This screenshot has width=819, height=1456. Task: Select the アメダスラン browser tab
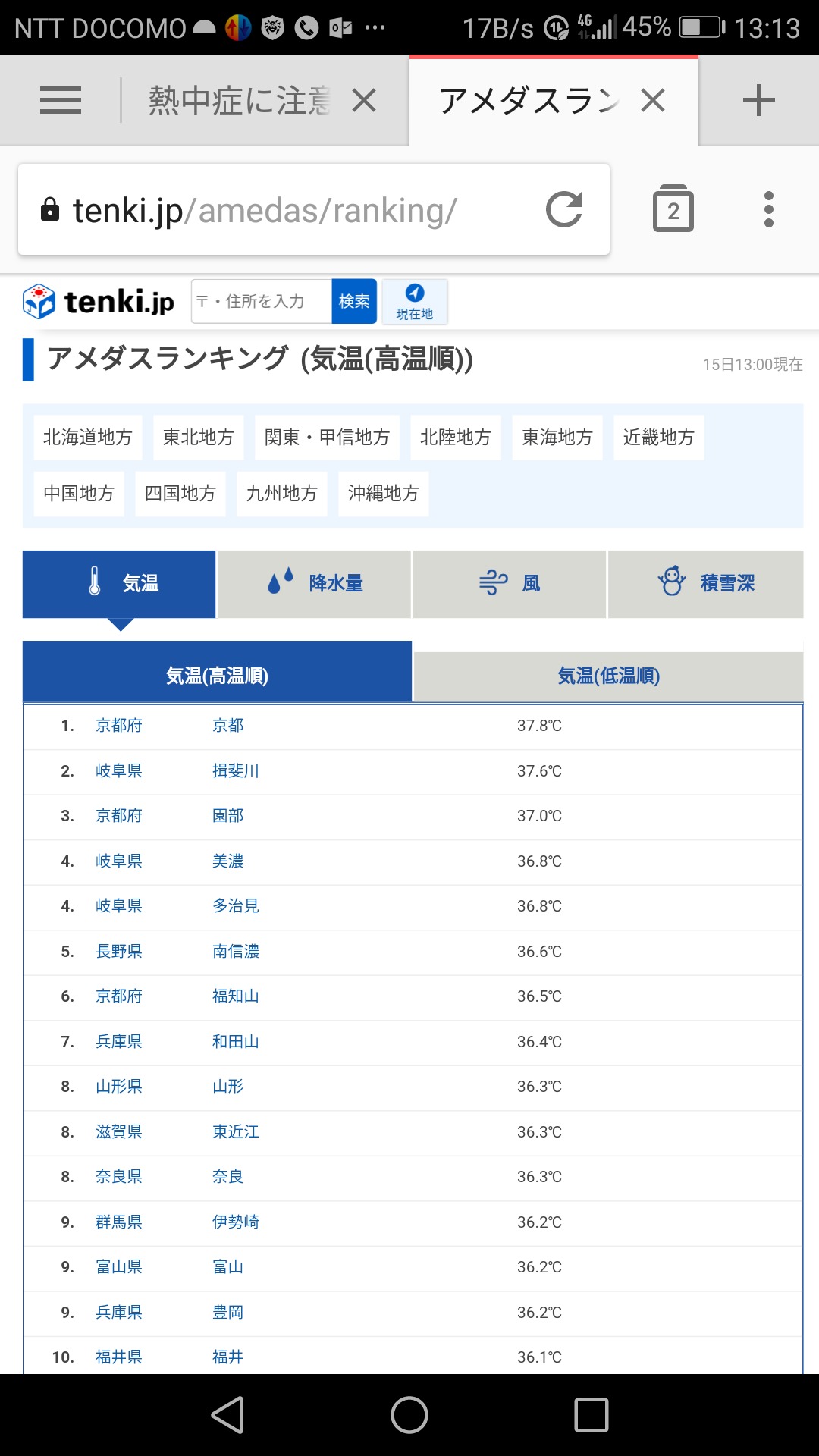529,100
